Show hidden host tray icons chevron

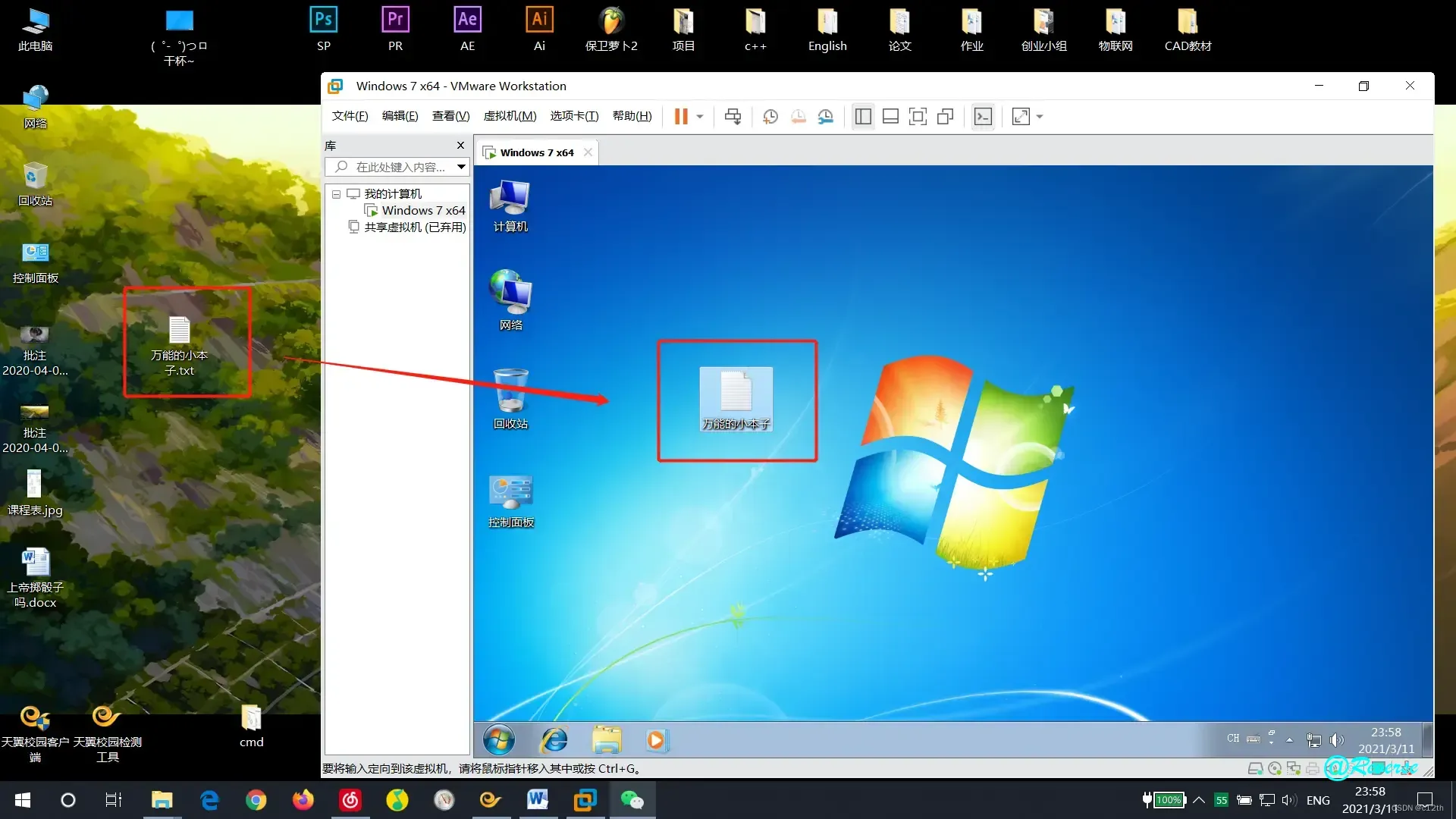[x=1199, y=799]
